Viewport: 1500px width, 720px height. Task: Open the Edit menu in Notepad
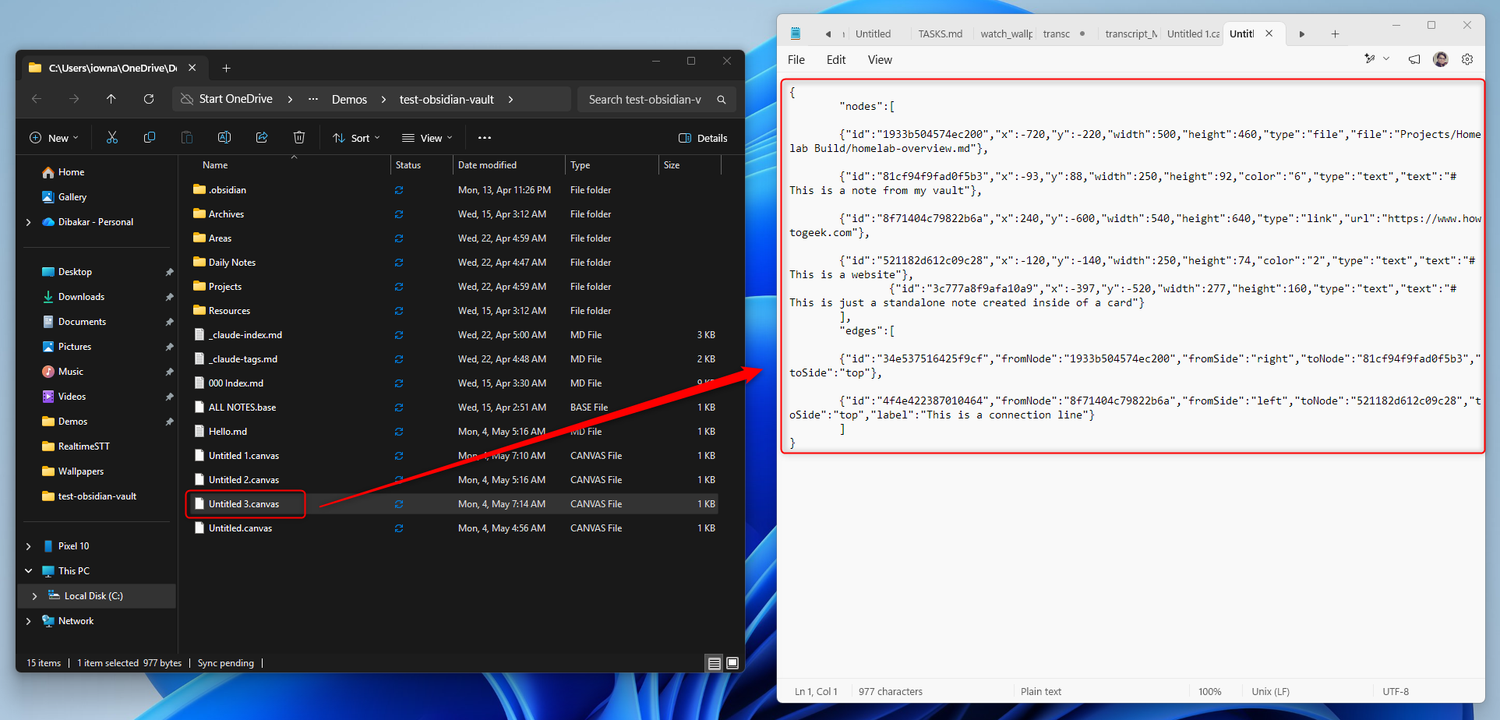[836, 60]
